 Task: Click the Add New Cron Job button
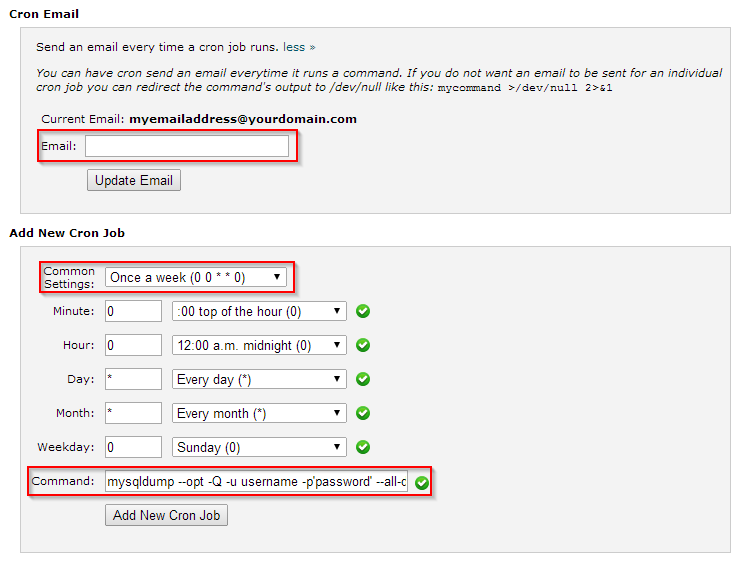(166, 515)
